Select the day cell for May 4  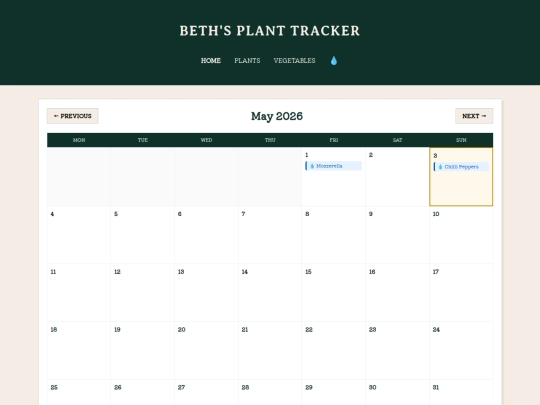pos(79,235)
